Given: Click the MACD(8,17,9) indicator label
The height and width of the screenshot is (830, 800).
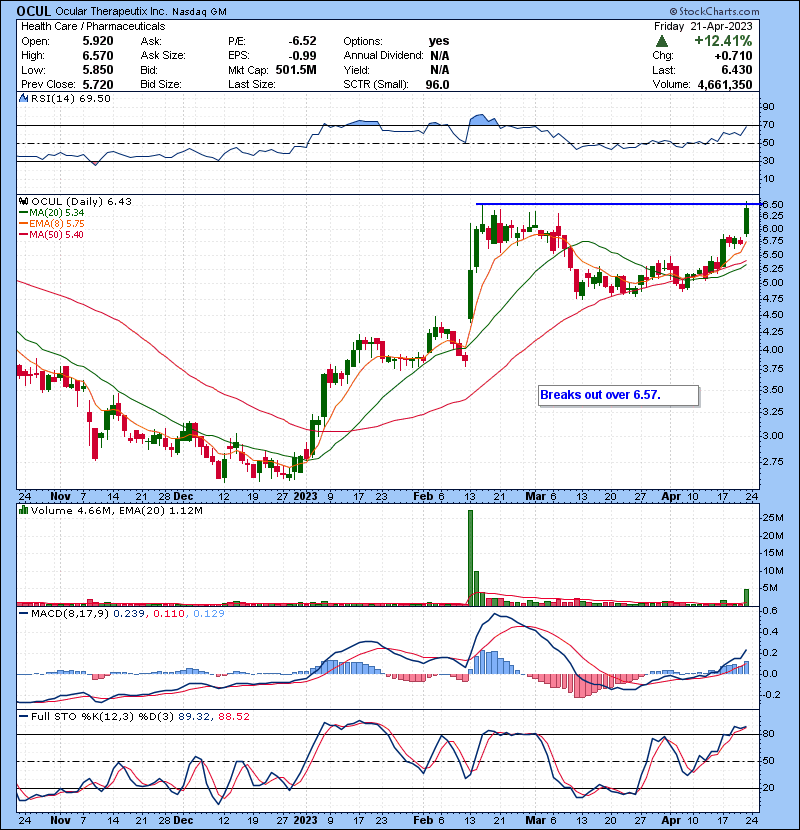Looking at the screenshot, I should click(70, 614).
